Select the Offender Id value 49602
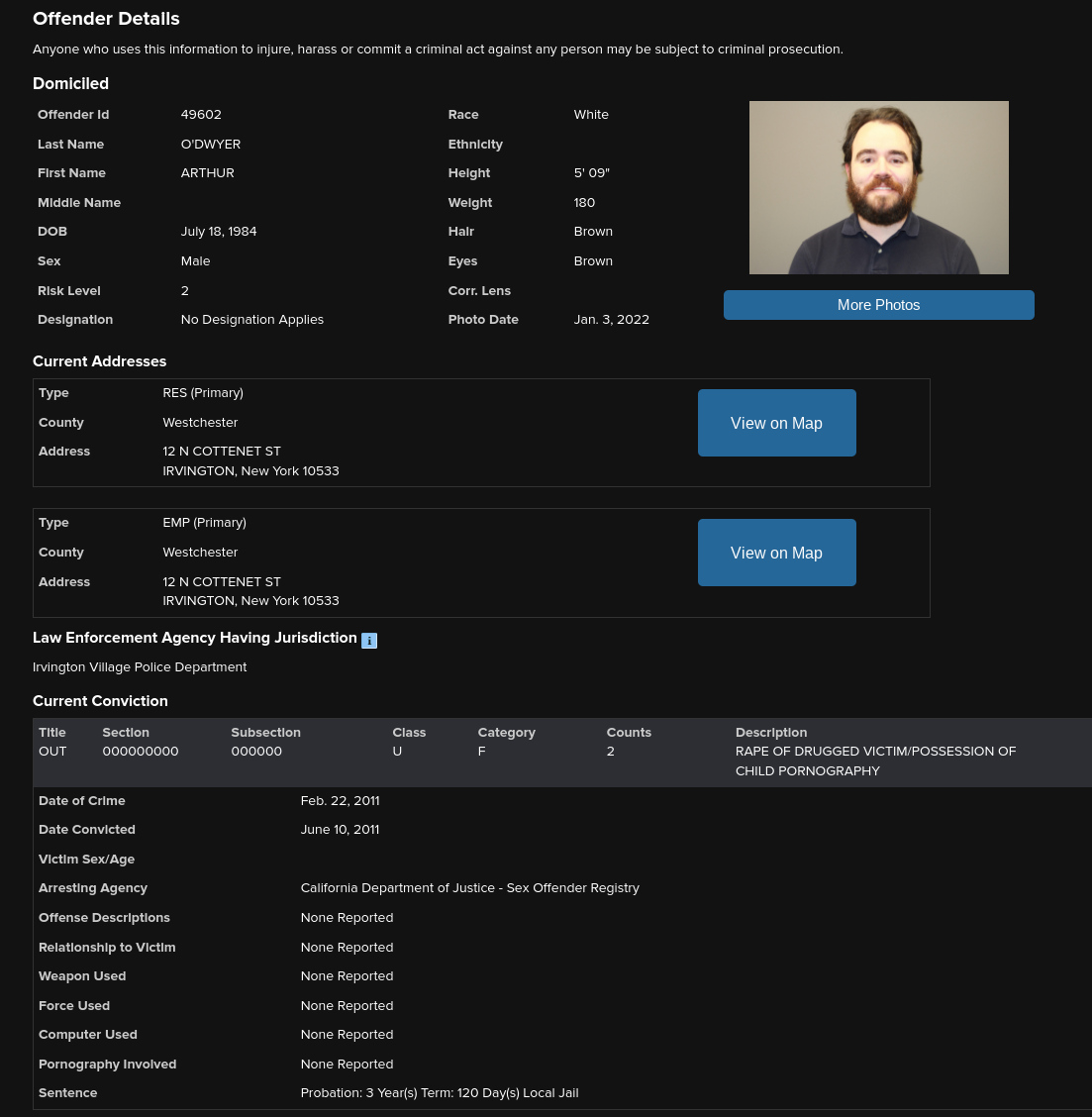 [x=201, y=115]
